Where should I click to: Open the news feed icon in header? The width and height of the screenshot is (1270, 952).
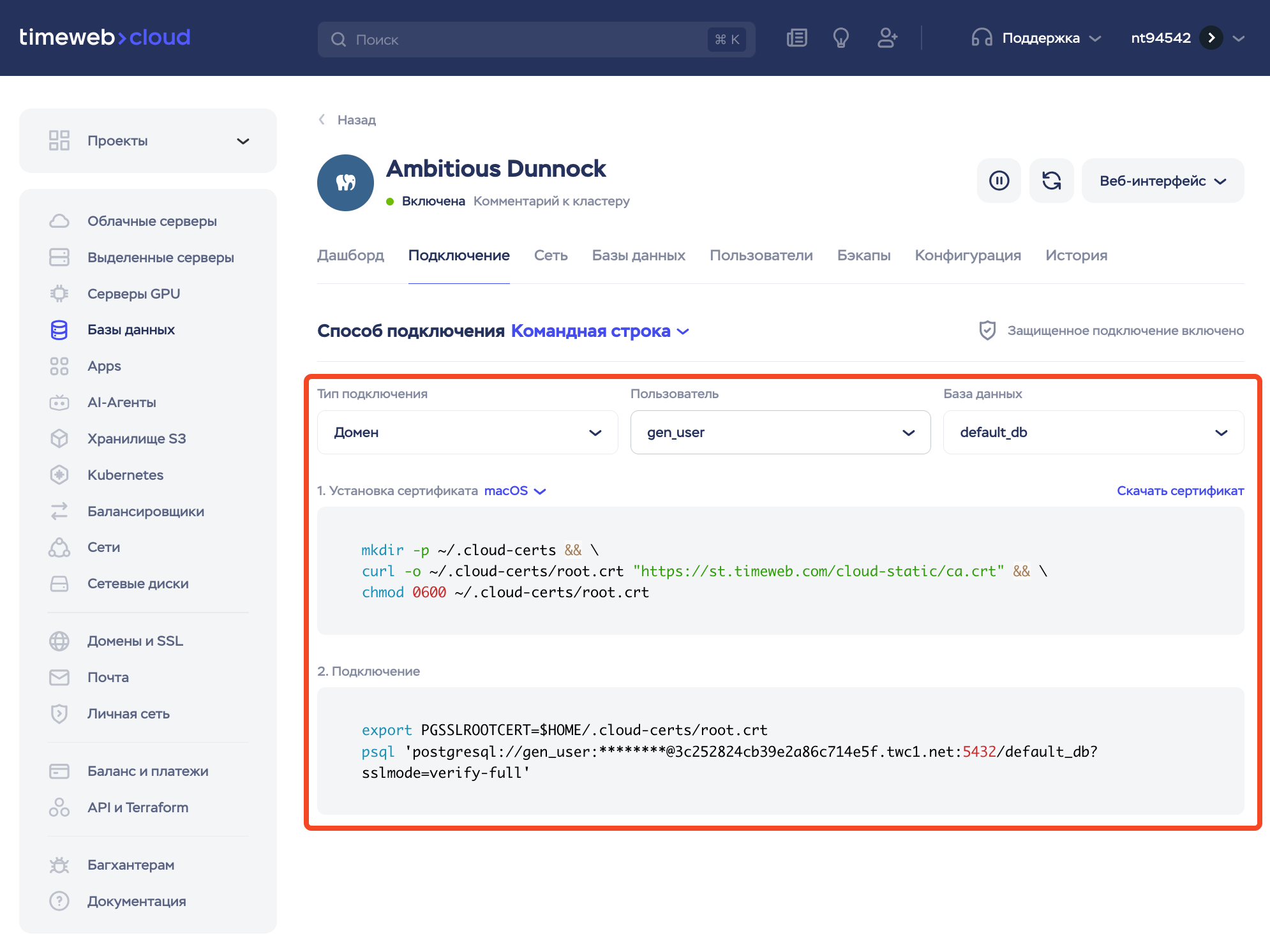click(x=796, y=38)
